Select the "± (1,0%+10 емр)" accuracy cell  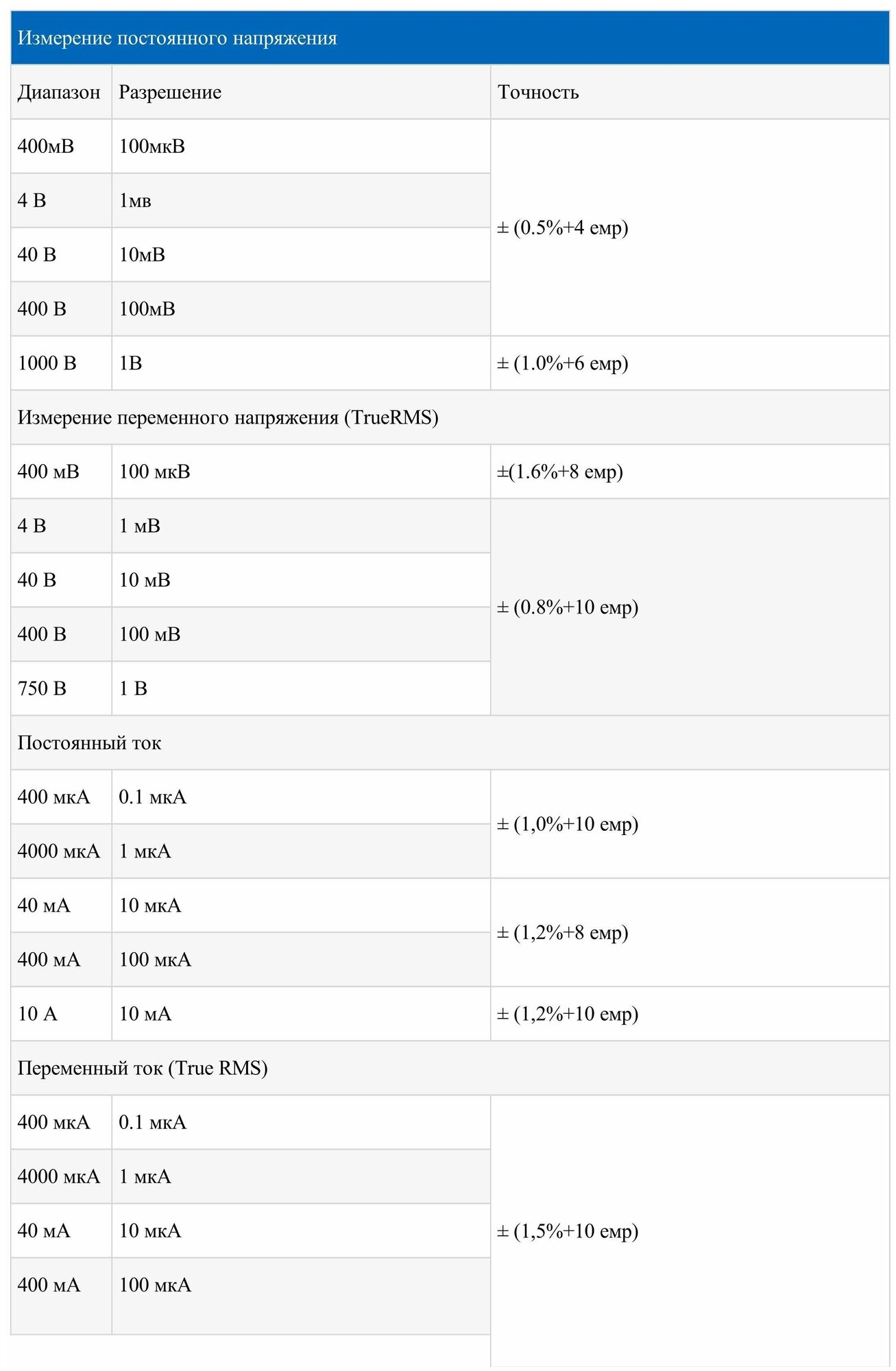[568, 824]
